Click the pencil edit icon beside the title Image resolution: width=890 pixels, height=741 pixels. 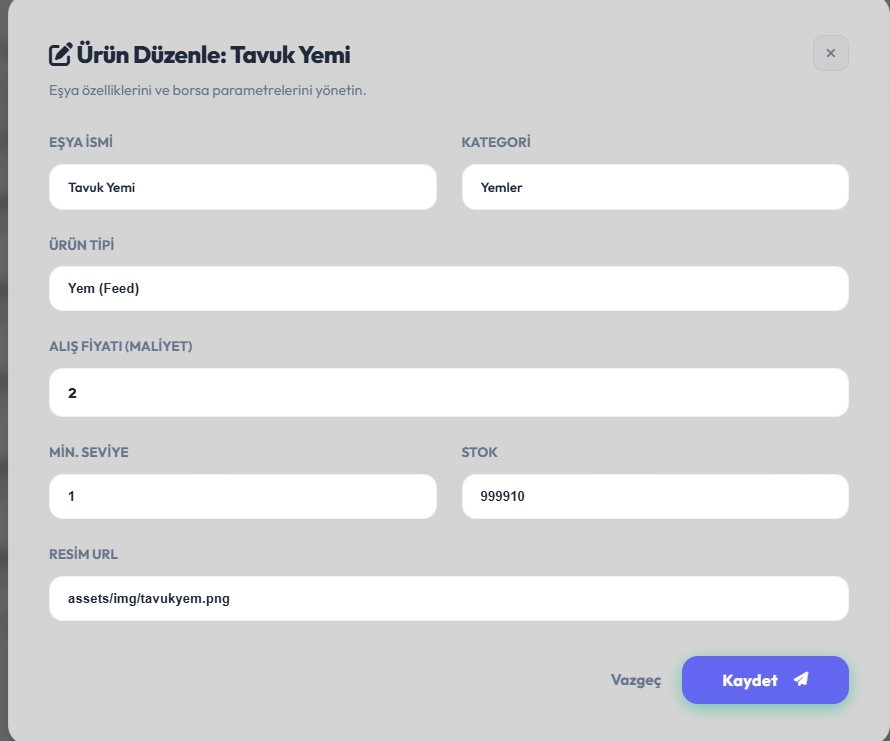(x=60, y=54)
